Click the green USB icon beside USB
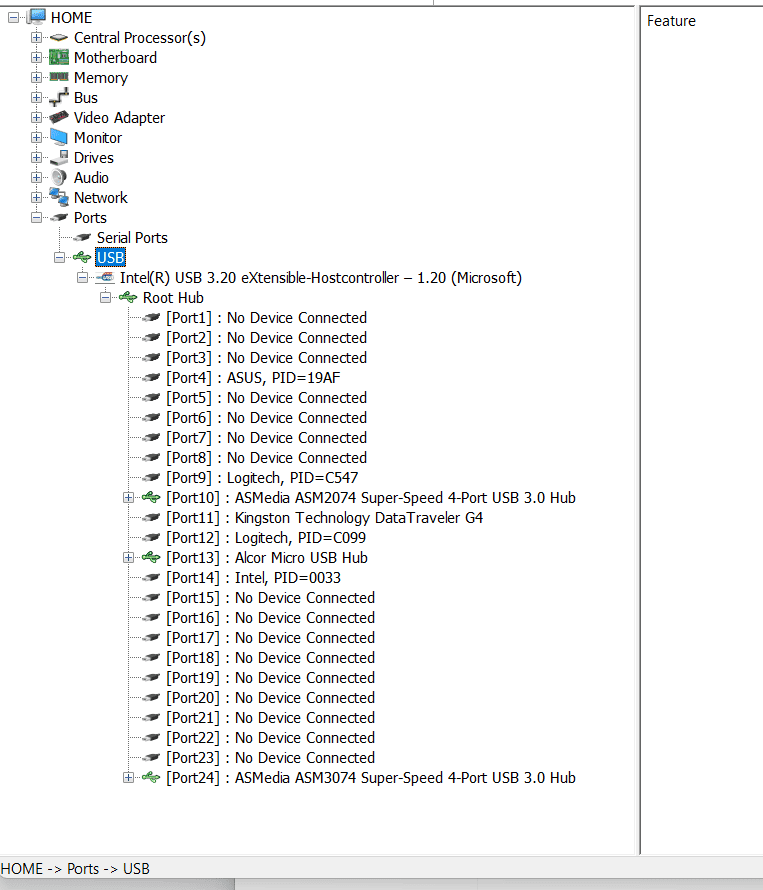Screen dimensions: 763x890 point(82,257)
